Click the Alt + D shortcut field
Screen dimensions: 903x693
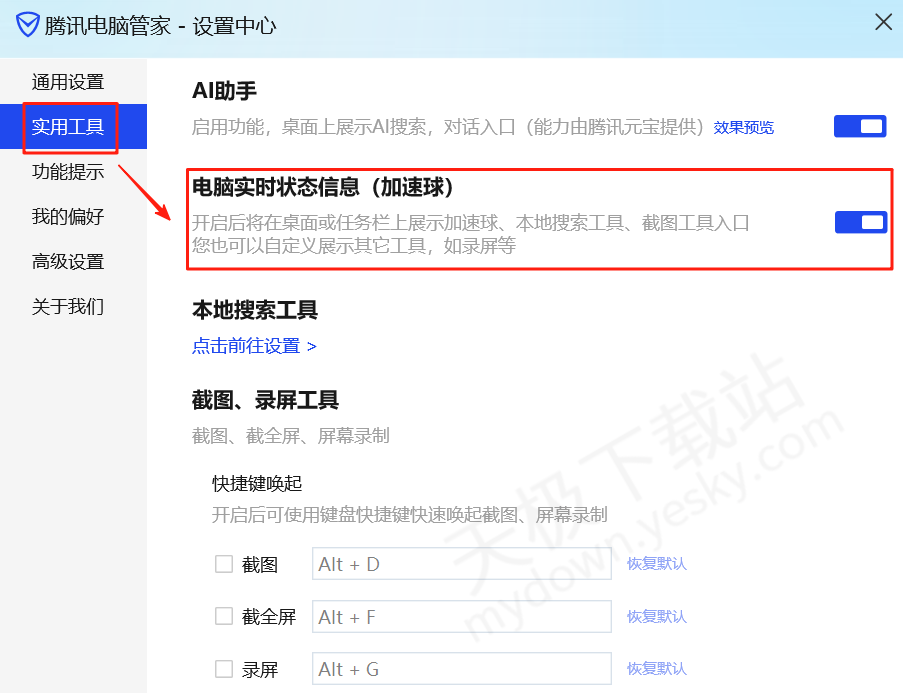click(461, 564)
